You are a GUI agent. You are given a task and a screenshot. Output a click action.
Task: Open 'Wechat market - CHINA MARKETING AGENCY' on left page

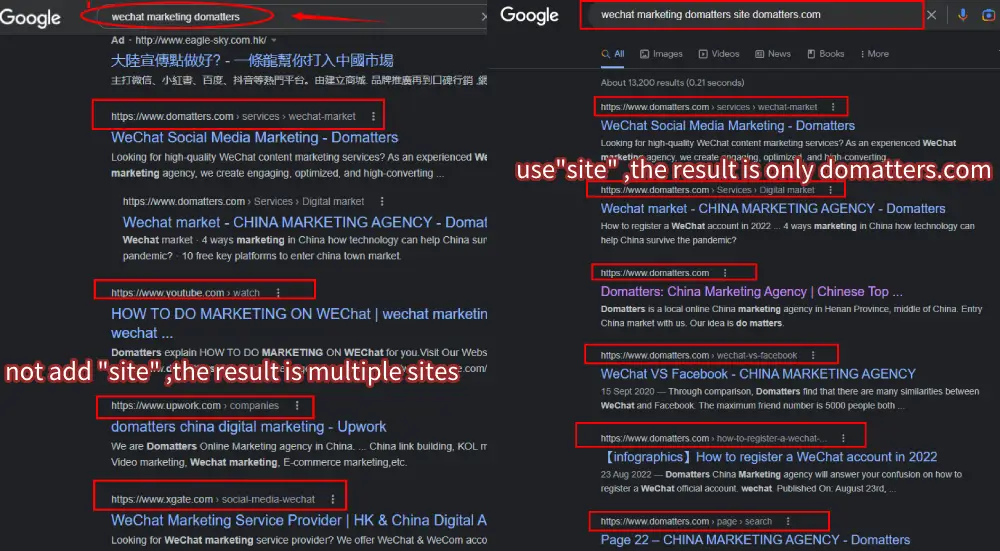[x=305, y=223]
